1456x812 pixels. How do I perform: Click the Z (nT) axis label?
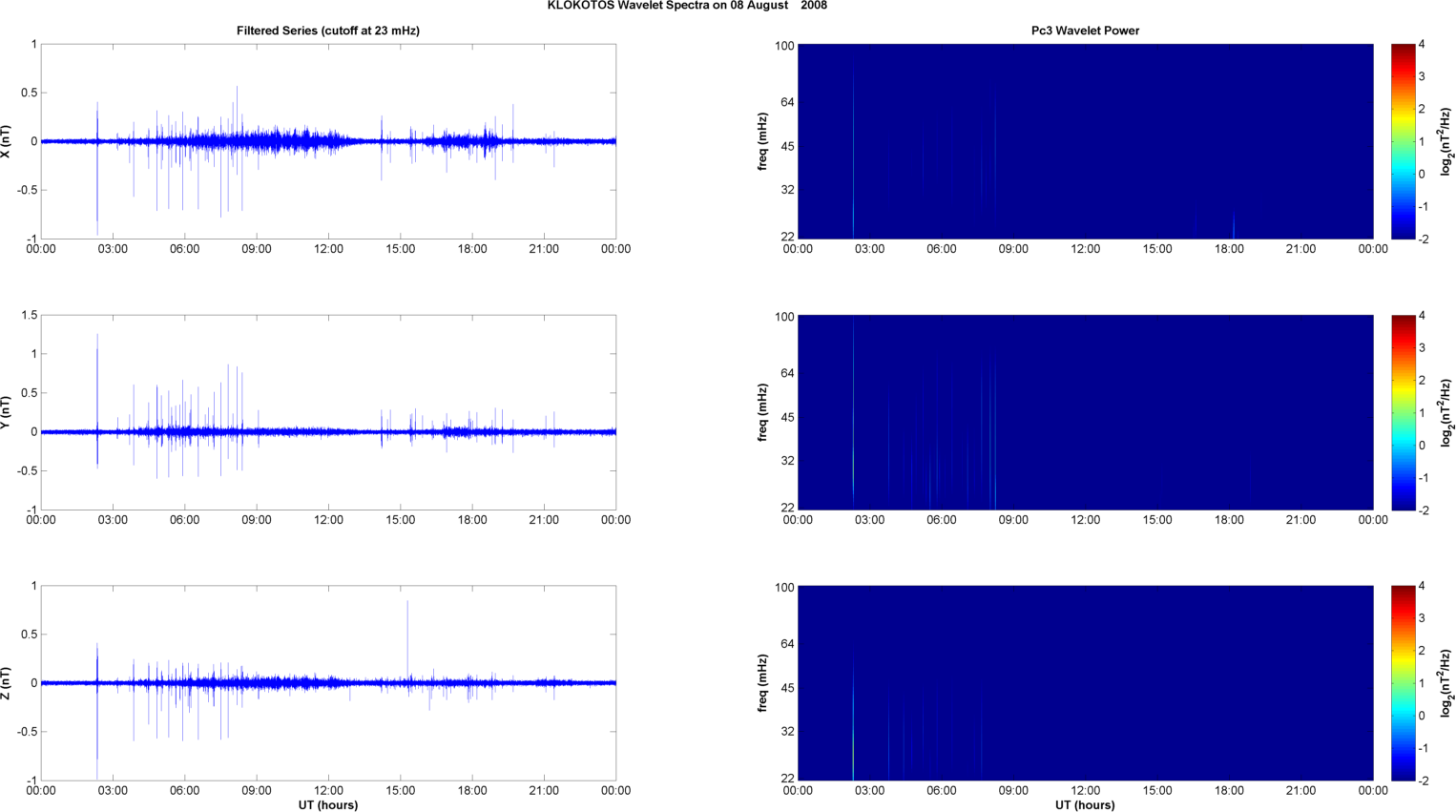pyautogui.click(x=7, y=683)
